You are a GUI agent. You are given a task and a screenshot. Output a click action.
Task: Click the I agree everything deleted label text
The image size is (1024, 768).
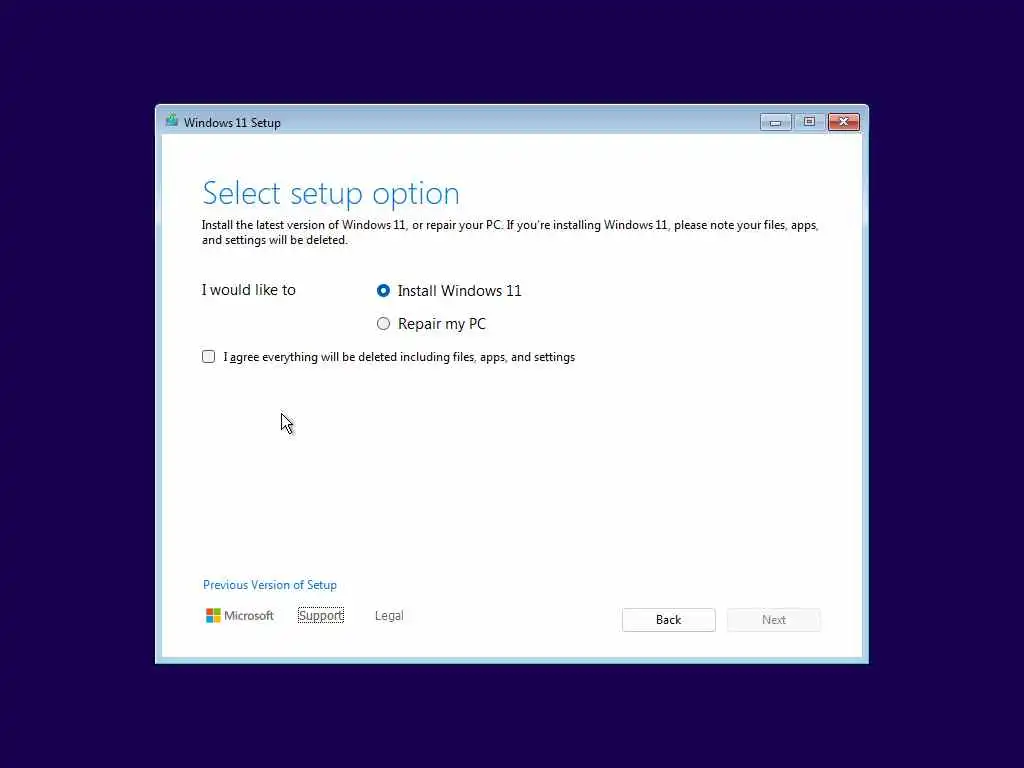click(399, 357)
